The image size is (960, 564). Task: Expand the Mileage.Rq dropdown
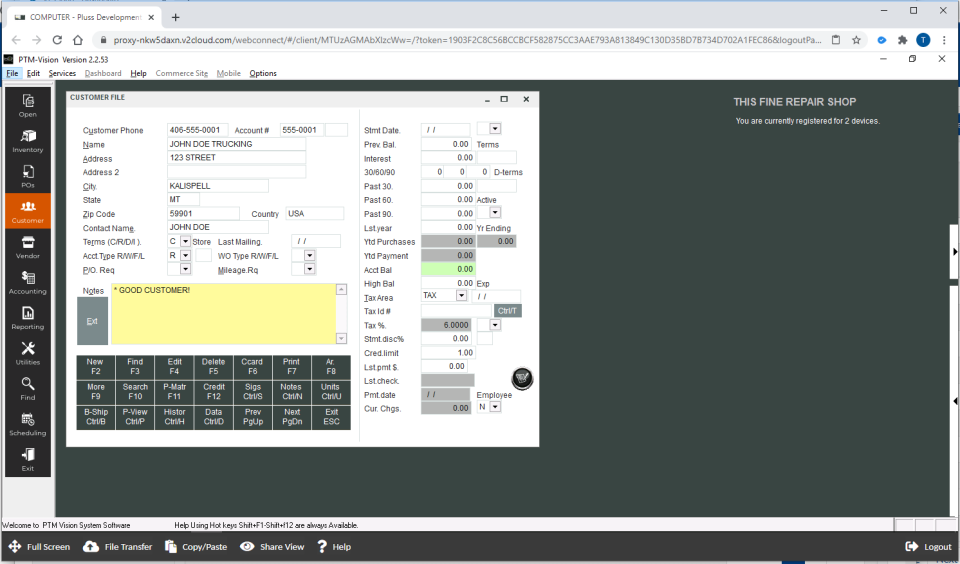309,269
